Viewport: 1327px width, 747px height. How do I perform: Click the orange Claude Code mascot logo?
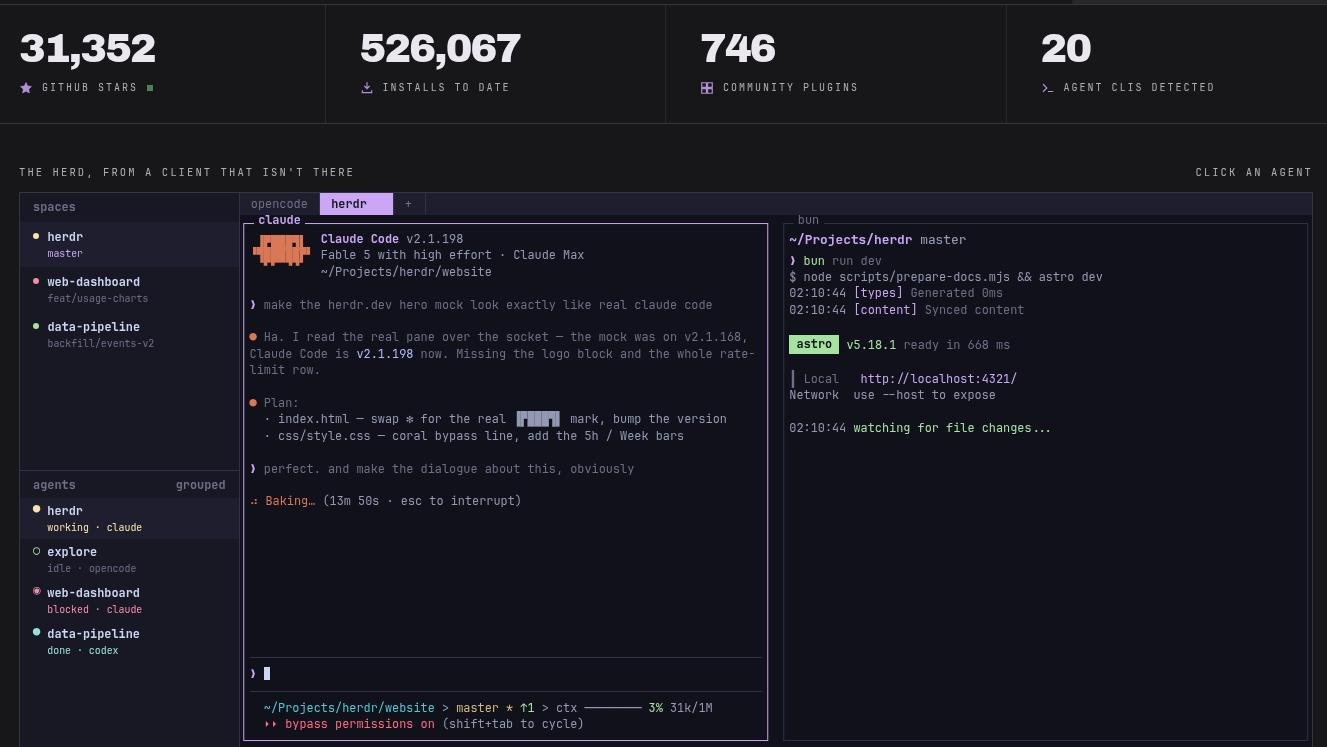(281, 250)
